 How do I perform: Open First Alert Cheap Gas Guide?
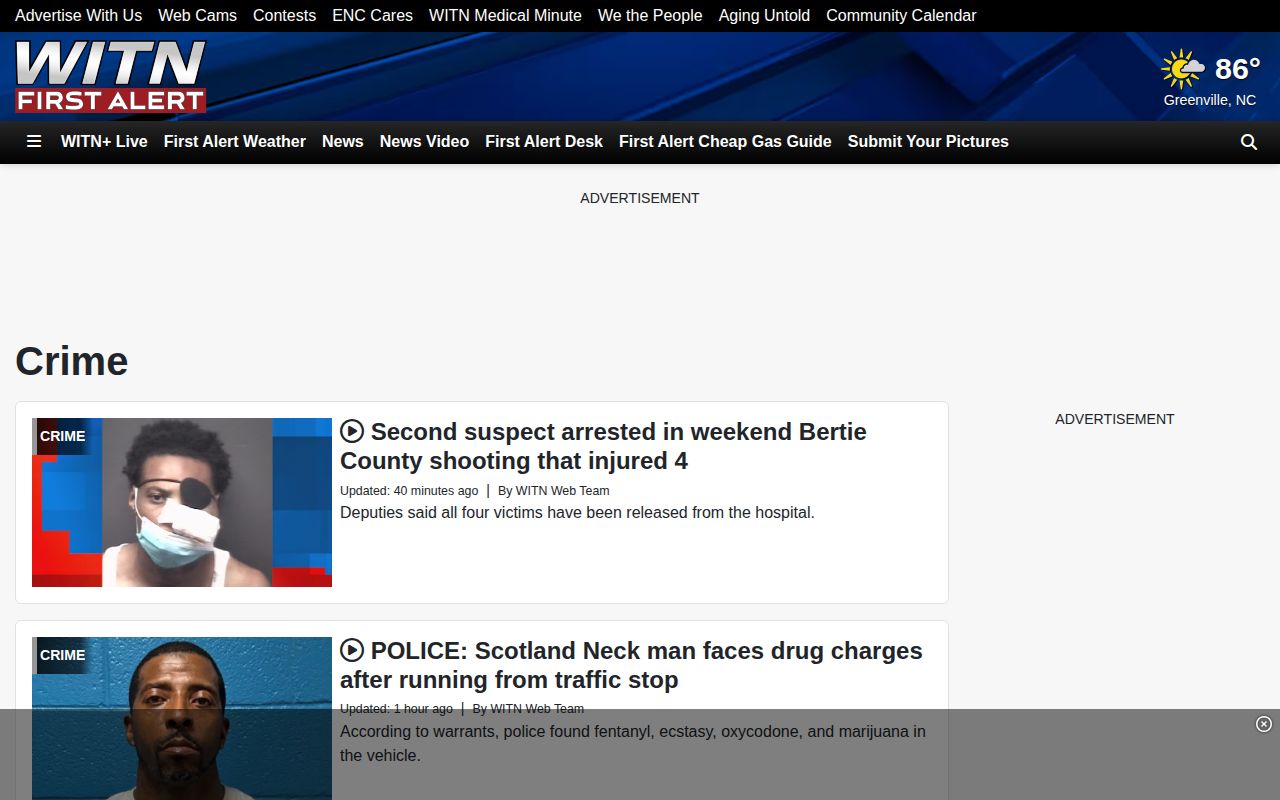click(x=725, y=142)
